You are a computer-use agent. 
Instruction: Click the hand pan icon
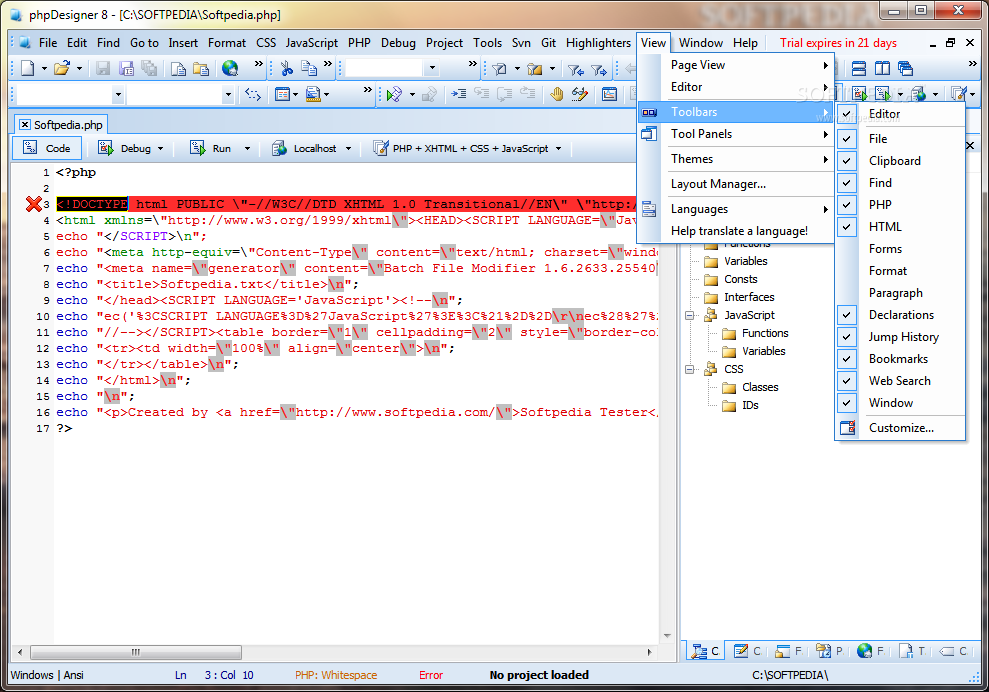click(556, 95)
